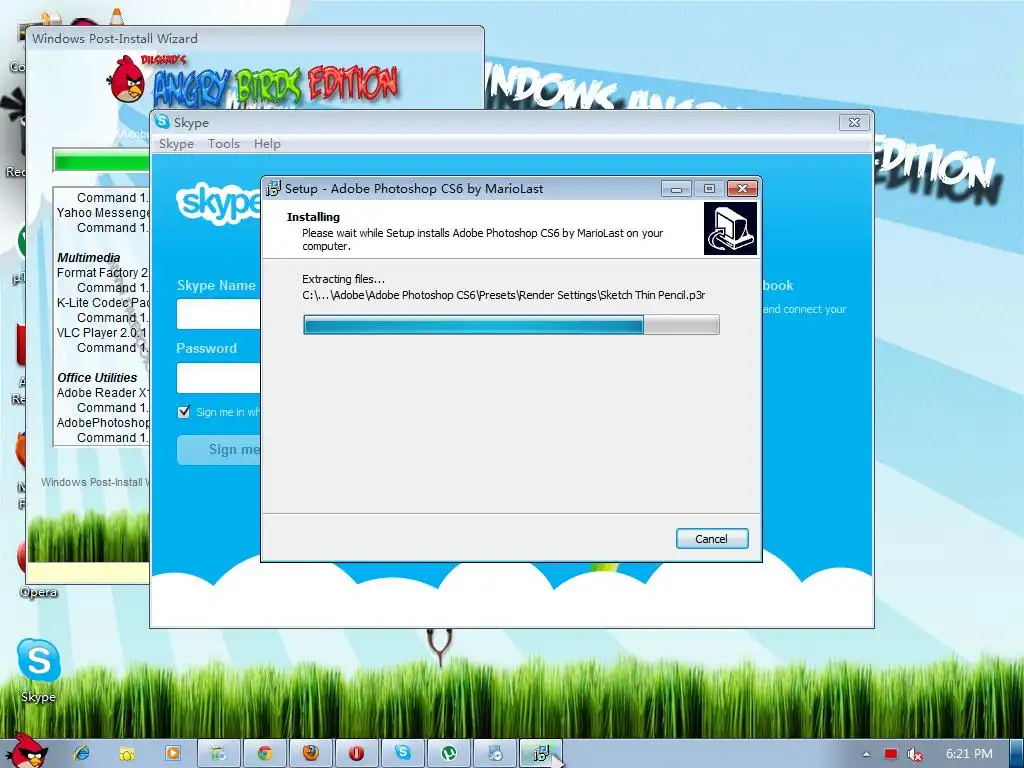Select the installer taskbar button beside uTorrent
Screen dimensions: 1024x768
click(495, 753)
